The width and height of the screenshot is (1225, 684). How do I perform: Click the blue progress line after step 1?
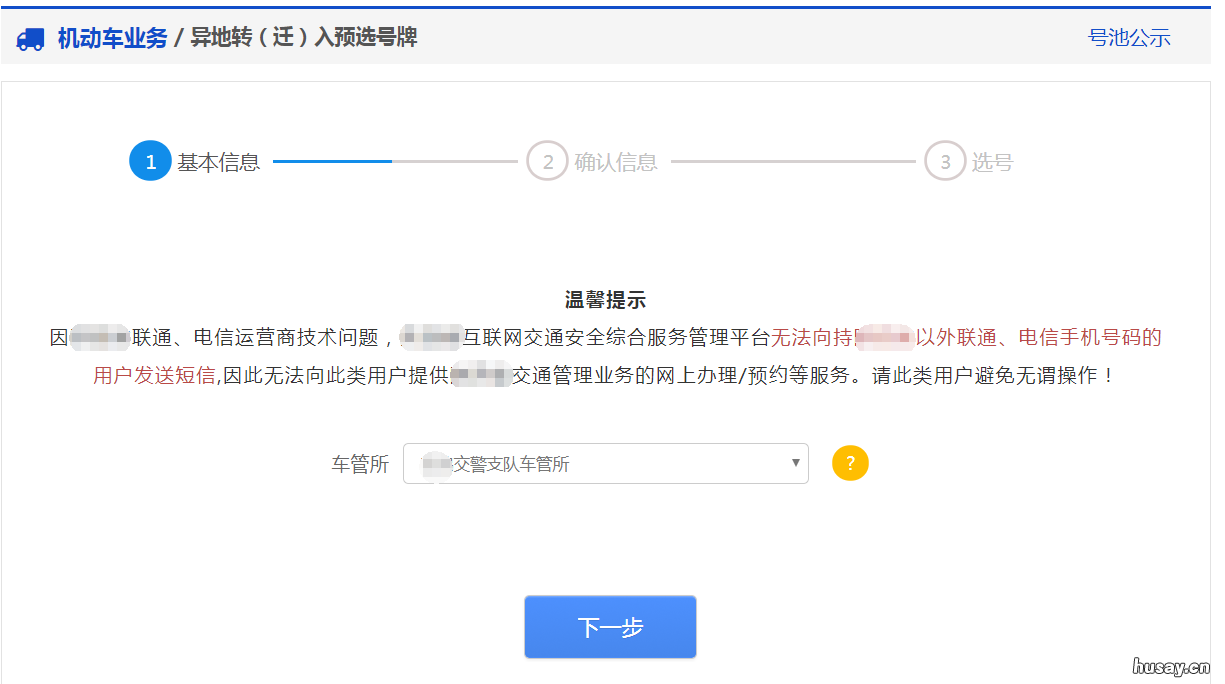pos(330,160)
